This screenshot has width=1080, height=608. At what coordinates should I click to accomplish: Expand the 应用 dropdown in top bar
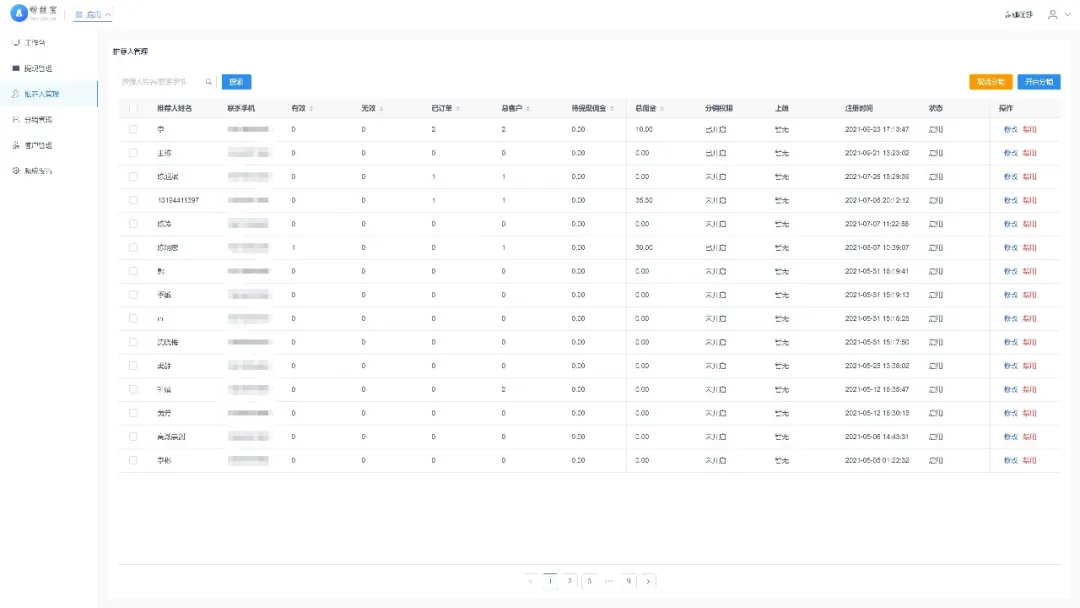point(93,15)
